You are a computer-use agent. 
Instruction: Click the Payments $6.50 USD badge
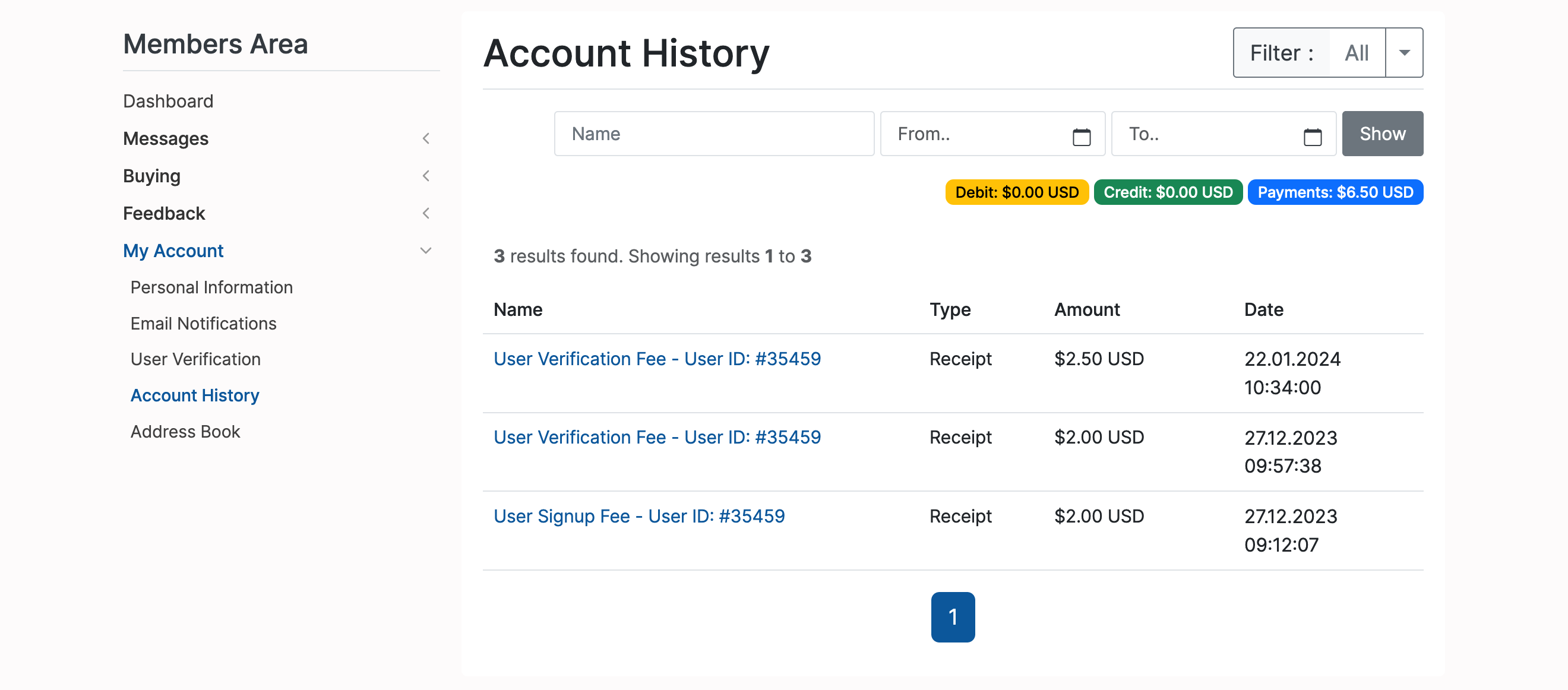1335,192
